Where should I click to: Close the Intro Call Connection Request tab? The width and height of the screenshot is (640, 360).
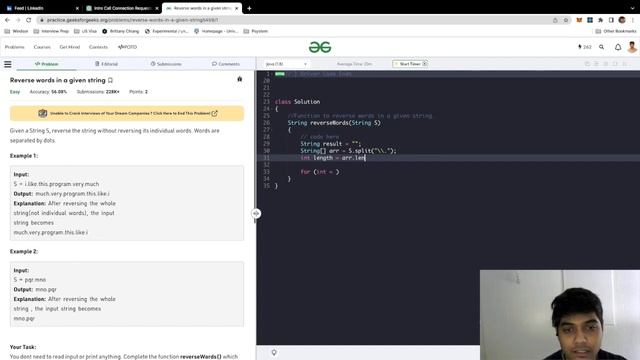157,8
